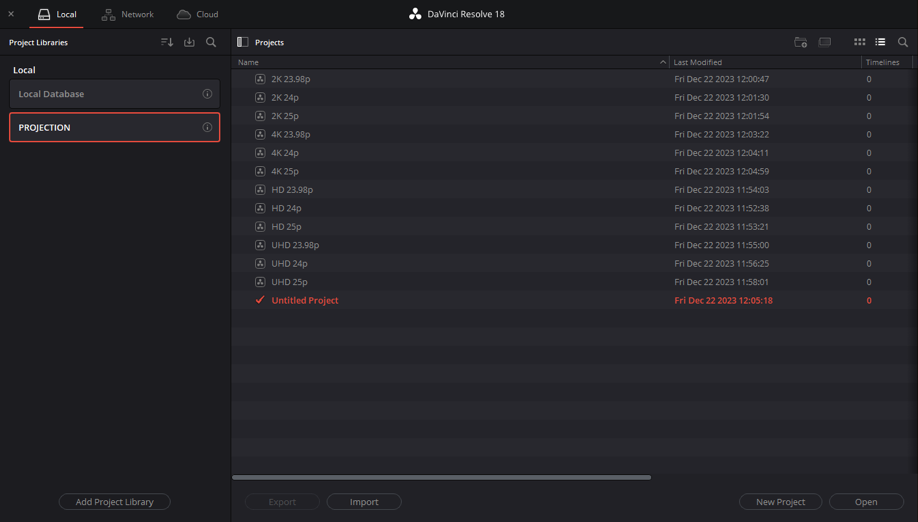Switch to the Cloud tab
Image resolution: width=918 pixels, height=522 pixels.
click(198, 14)
